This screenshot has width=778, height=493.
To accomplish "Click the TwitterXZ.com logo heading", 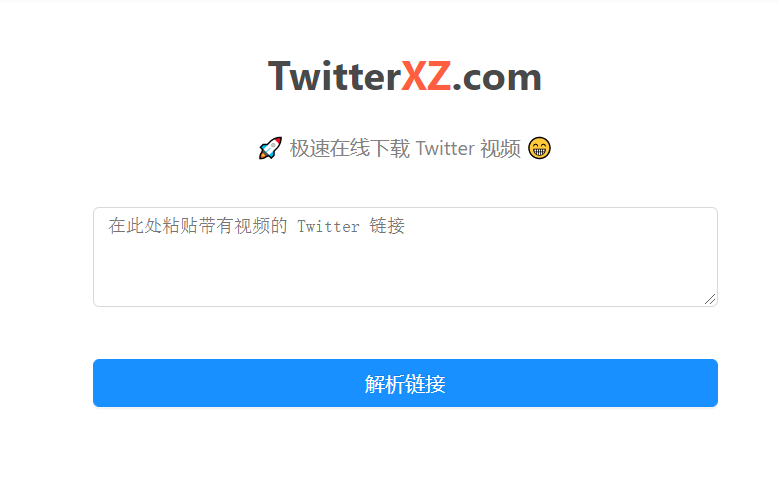I will tap(405, 76).
